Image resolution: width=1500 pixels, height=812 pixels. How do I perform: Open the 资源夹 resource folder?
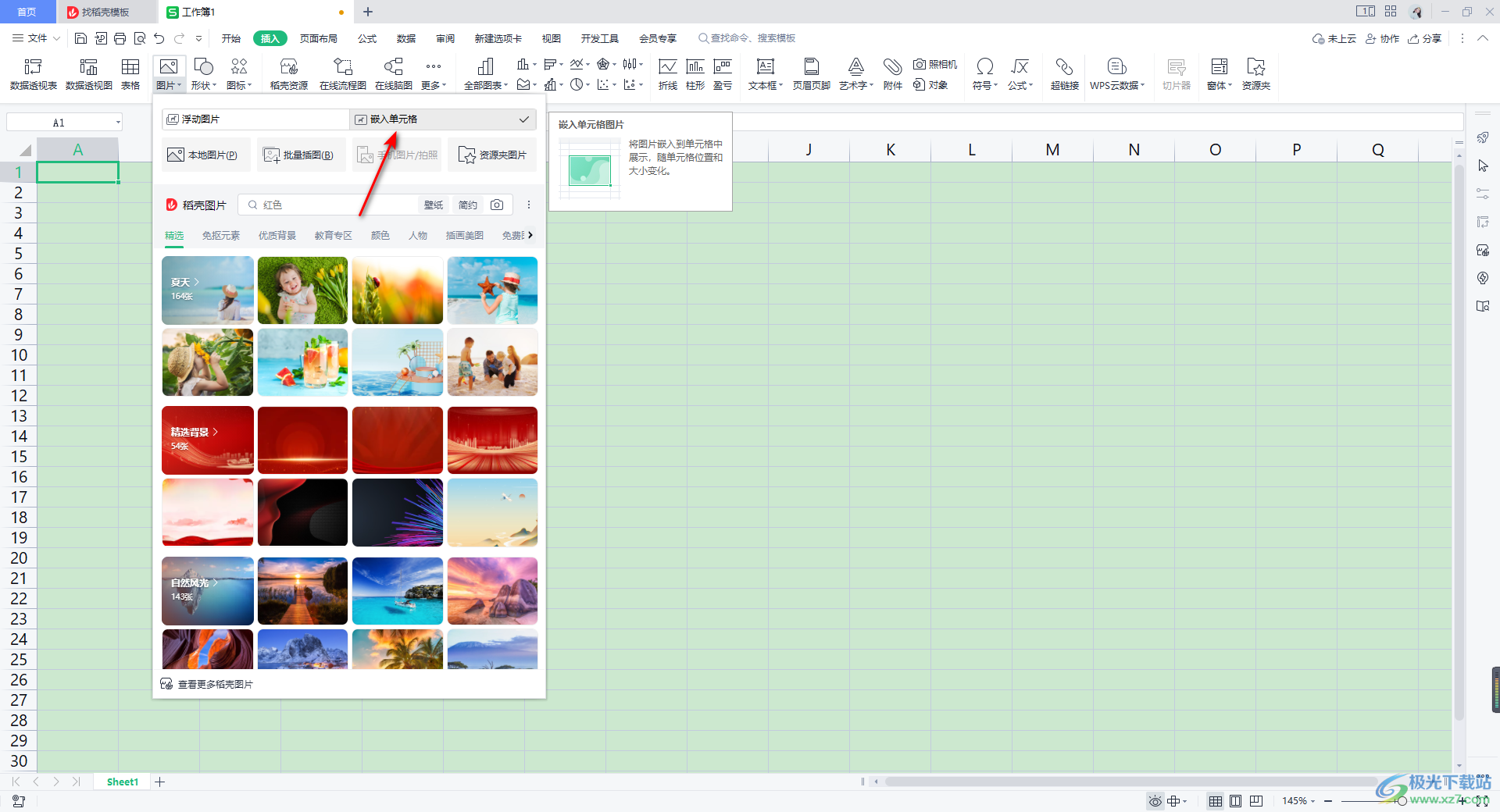[x=1256, y=74]
